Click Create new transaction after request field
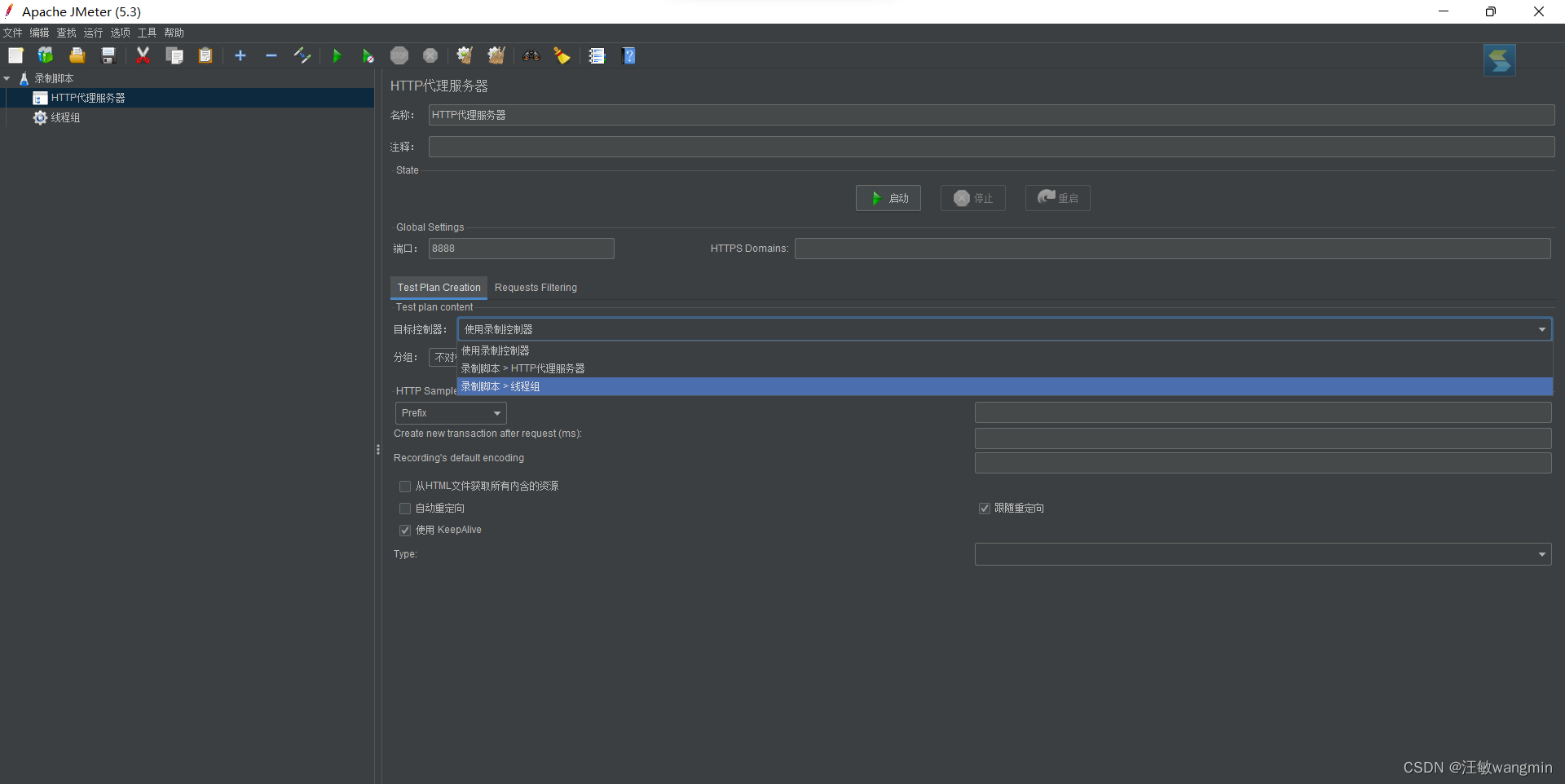This screenshot has width=1565, height=784. click(1263, 438)
